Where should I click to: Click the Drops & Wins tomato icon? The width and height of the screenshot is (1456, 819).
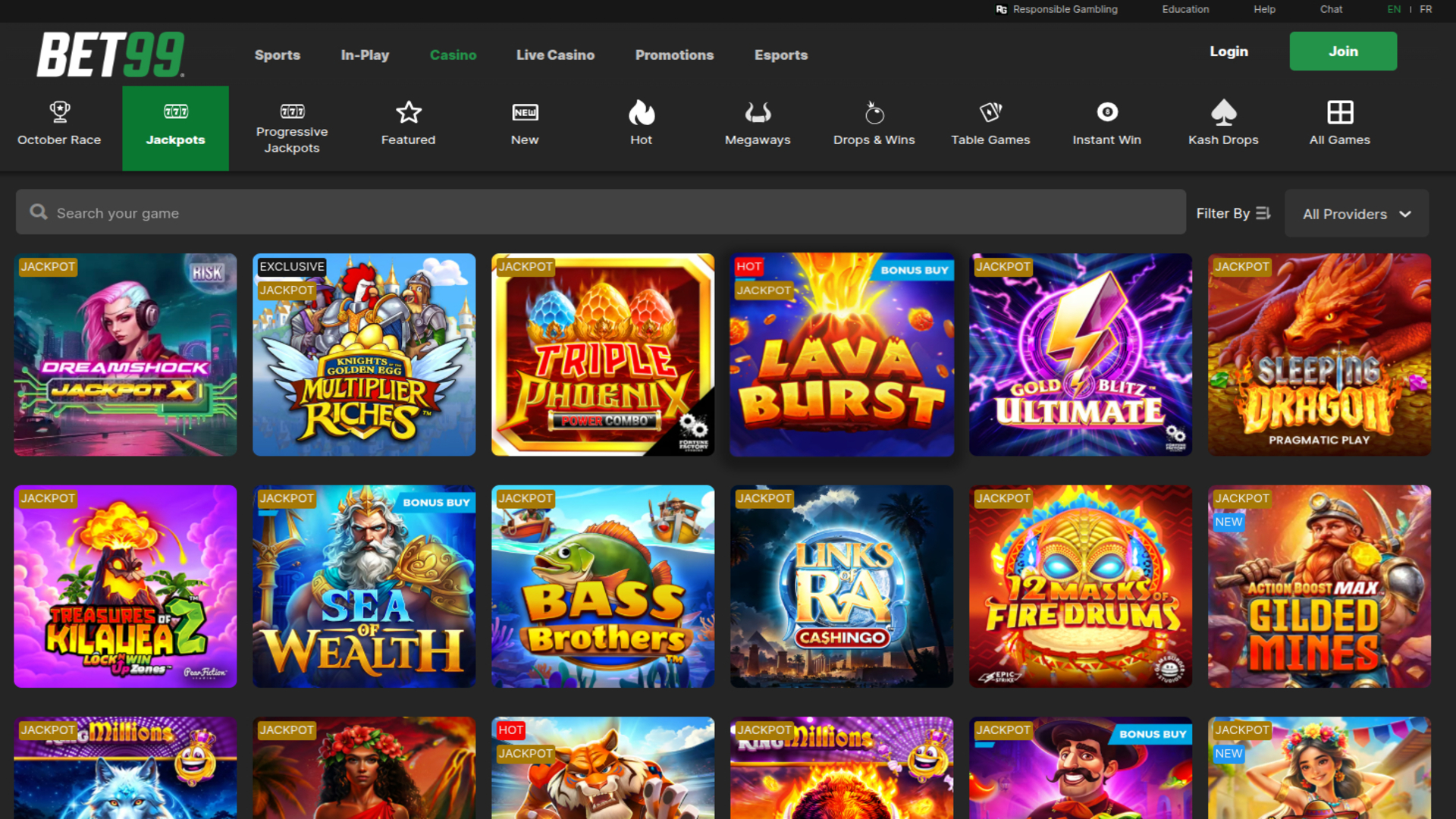tap(874, 112)
